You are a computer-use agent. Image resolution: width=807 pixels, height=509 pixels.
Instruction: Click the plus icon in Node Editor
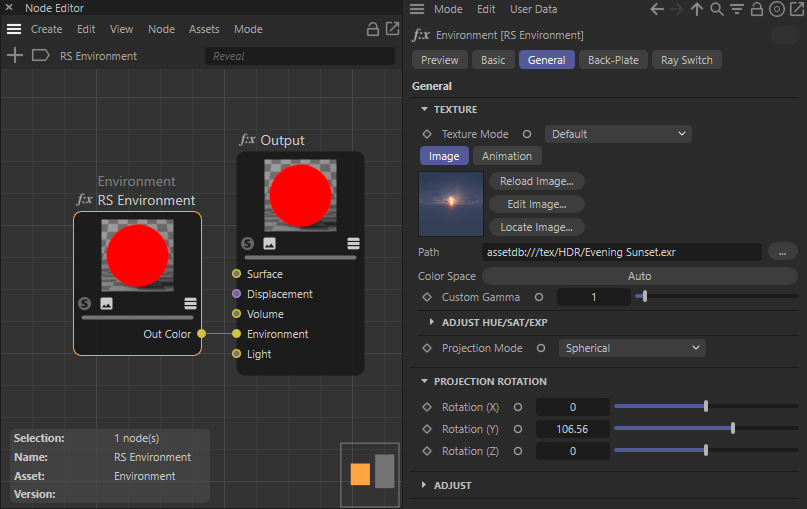coord(15,56)
